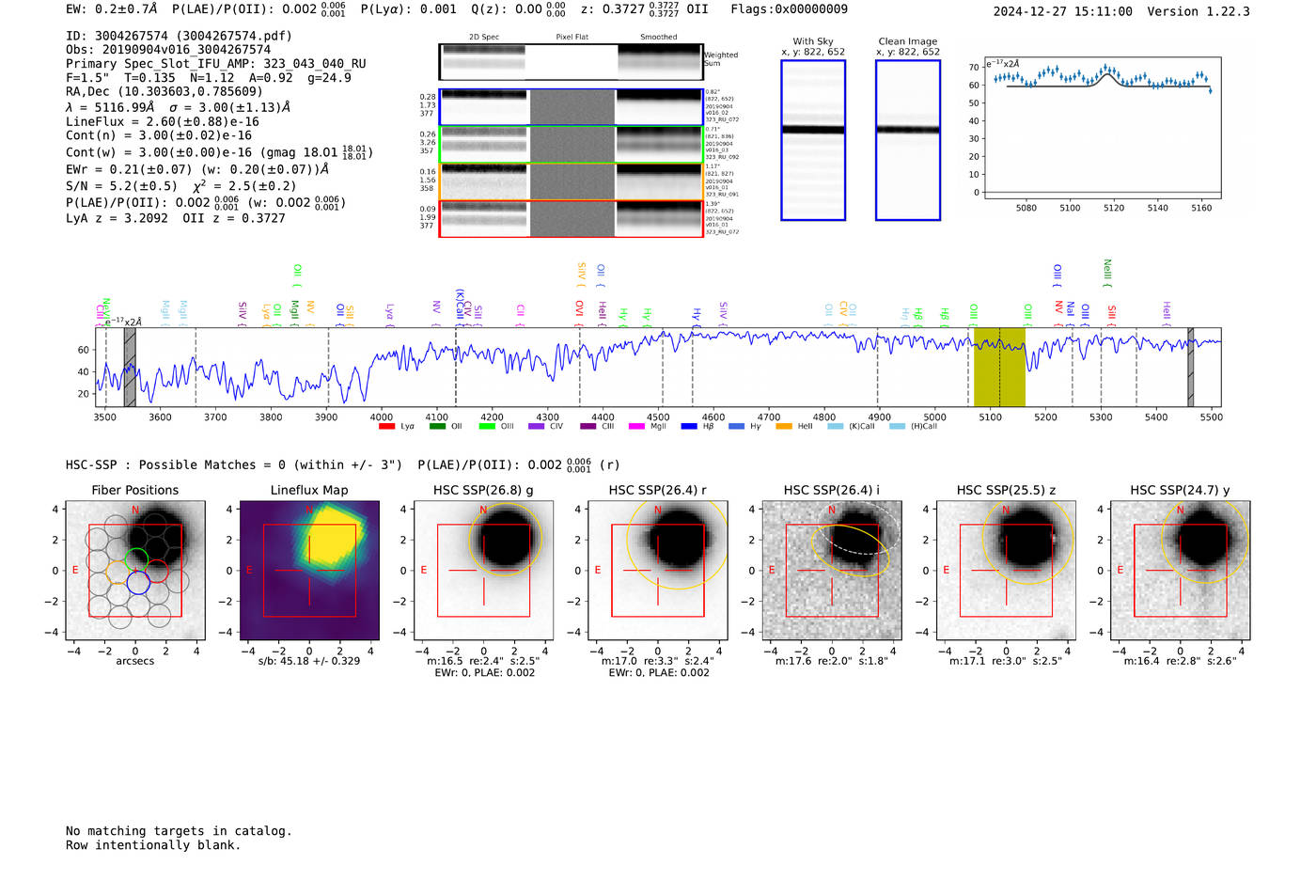Click the 'No matching targets in catalog.' text
The width and height of the screenshot is (1316, 896).
point(179,831)
